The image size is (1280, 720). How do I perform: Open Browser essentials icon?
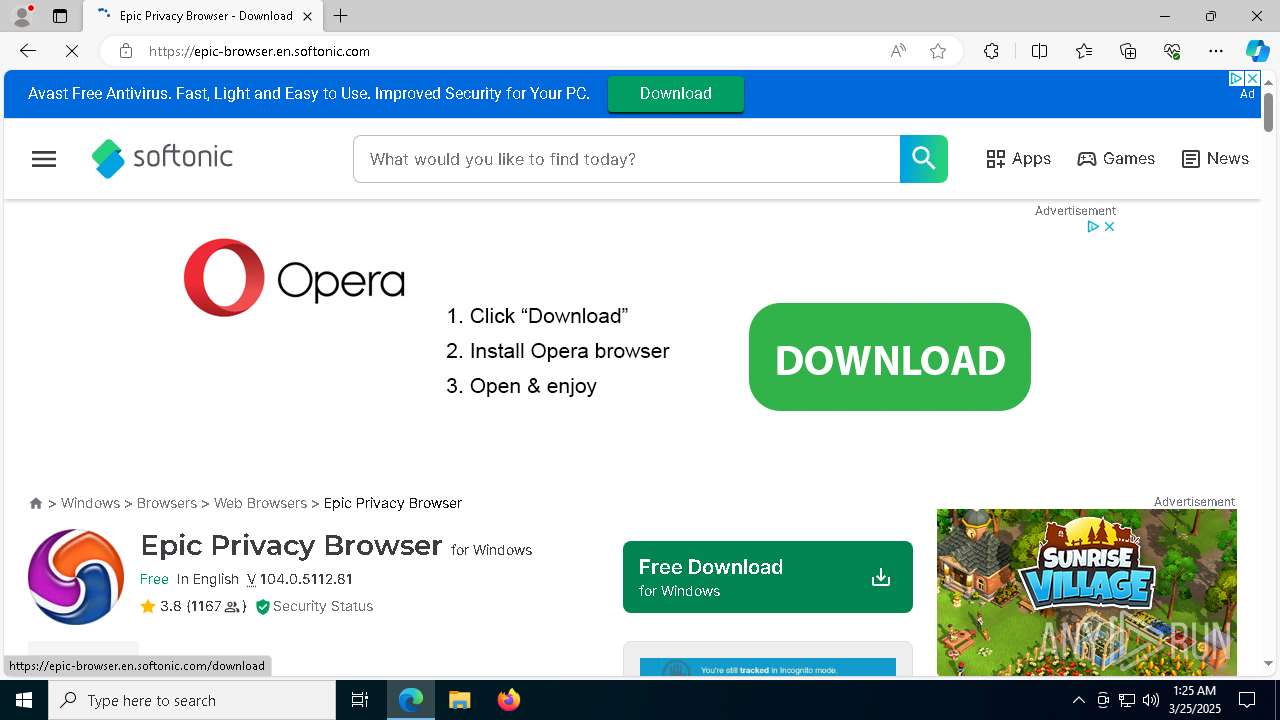click(x=1172, y=51)
